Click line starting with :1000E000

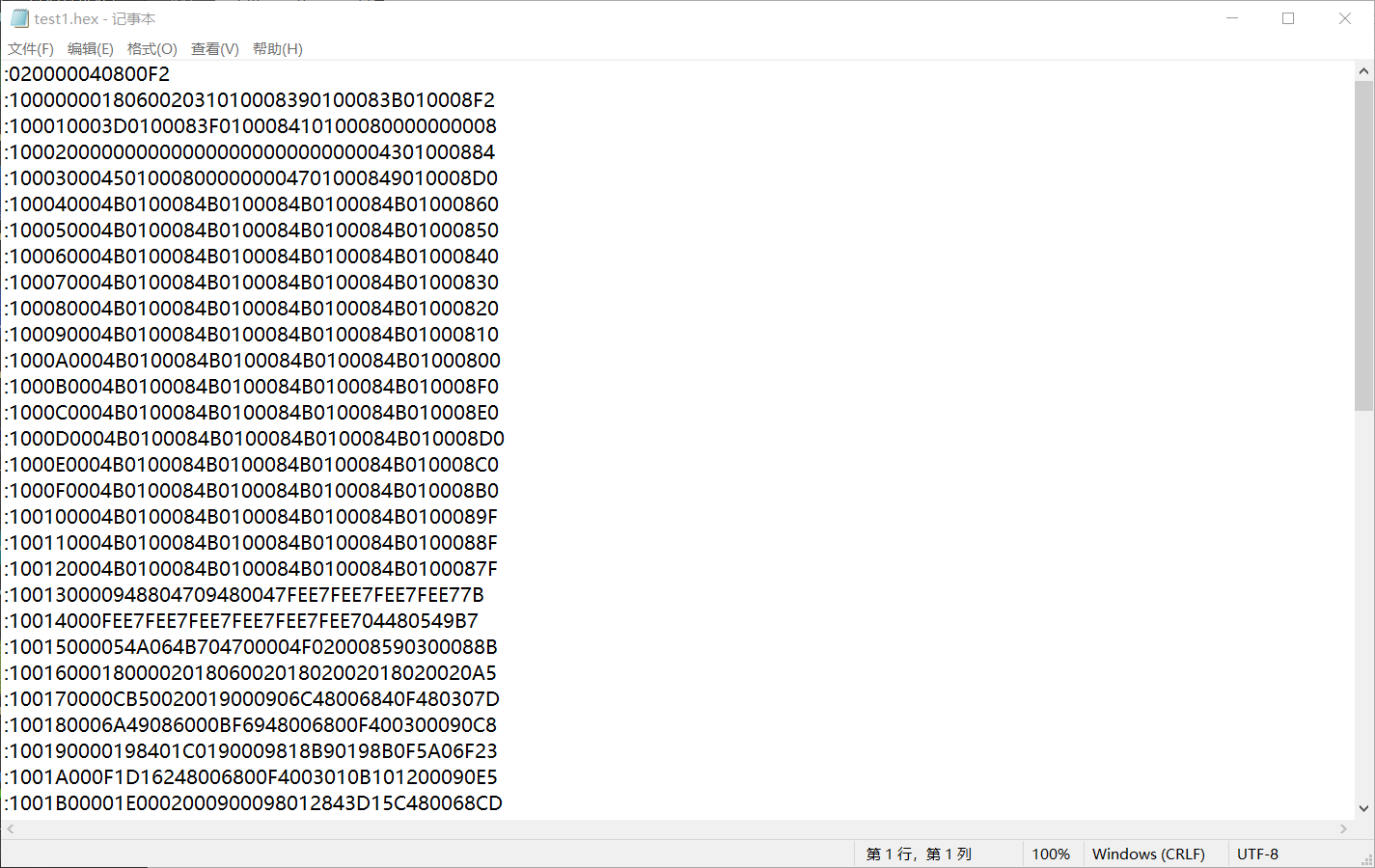point(251,465)
